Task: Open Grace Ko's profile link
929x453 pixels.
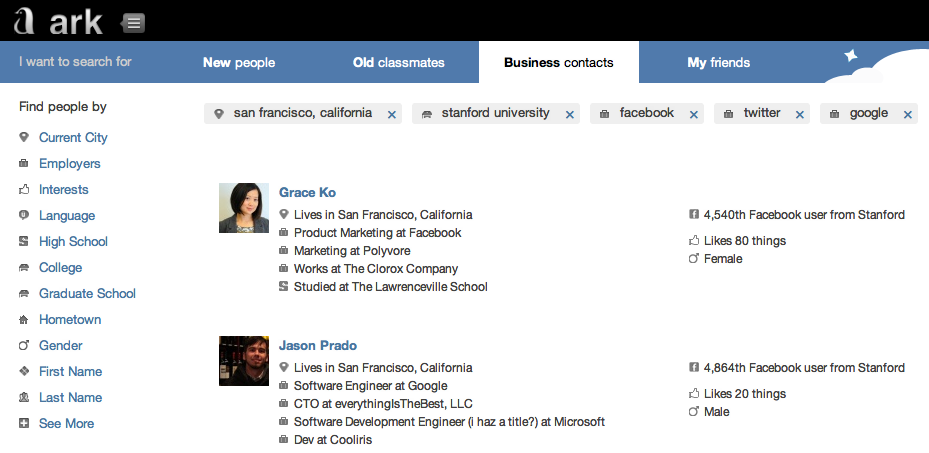Action: (307, 192)
